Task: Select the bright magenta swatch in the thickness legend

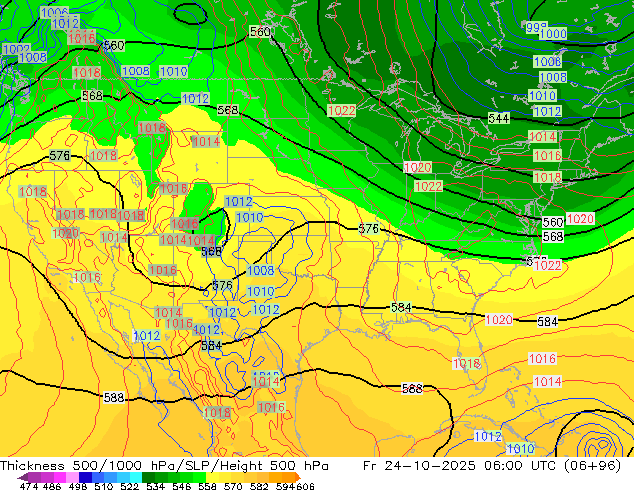Action: tap(59, 477)
